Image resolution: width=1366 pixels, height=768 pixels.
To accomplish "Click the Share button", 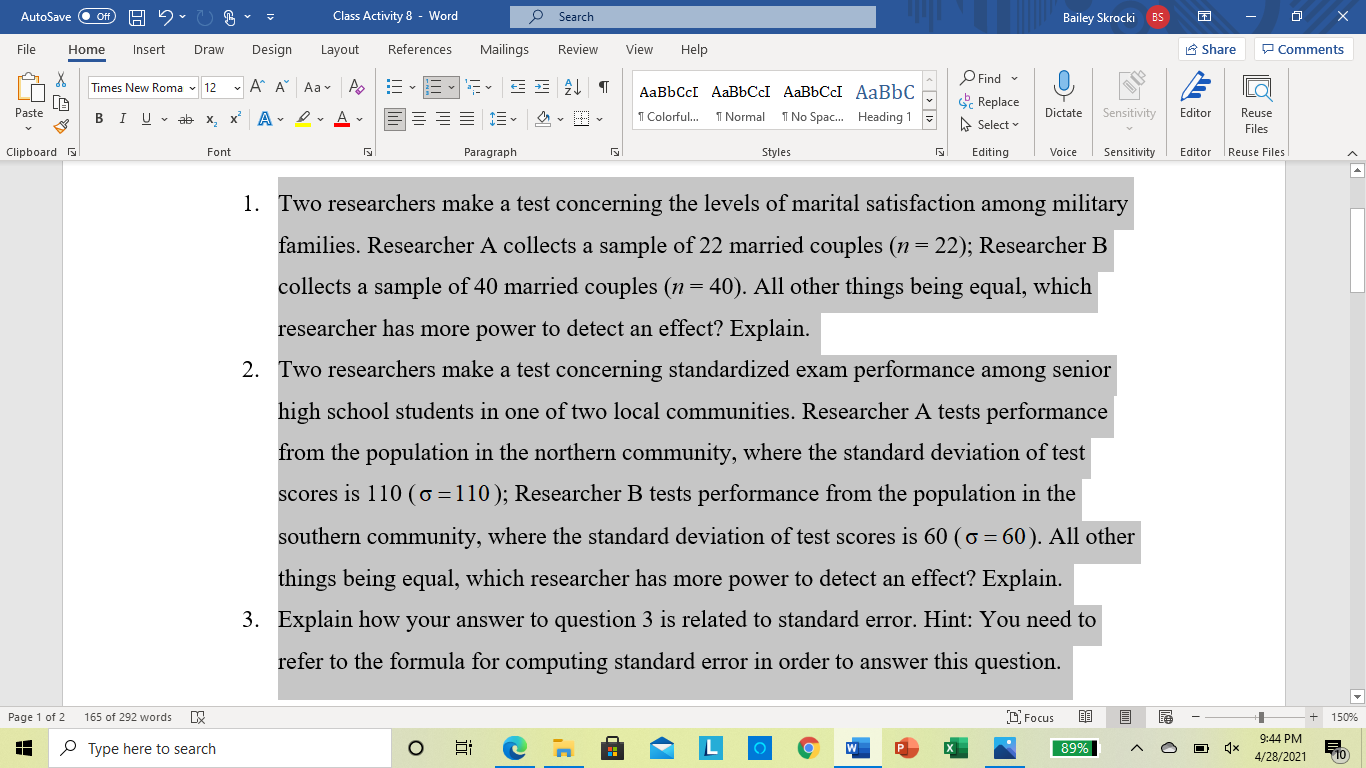I will pyautogui.click(x=1210, y=50).
